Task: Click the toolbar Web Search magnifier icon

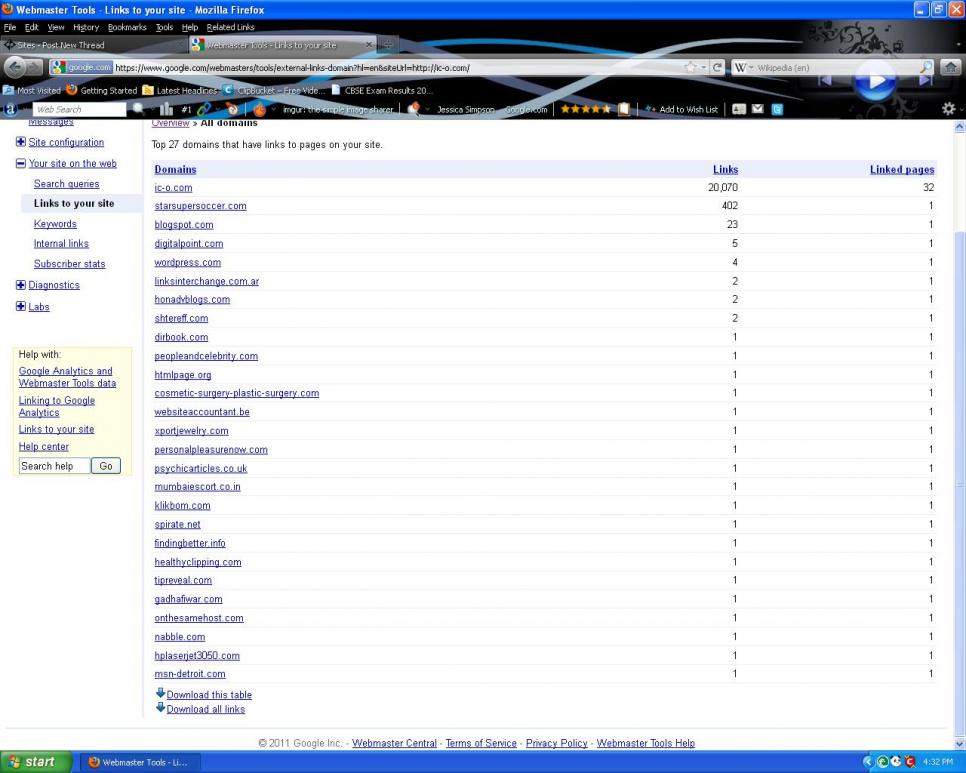Action: (139, 109)
